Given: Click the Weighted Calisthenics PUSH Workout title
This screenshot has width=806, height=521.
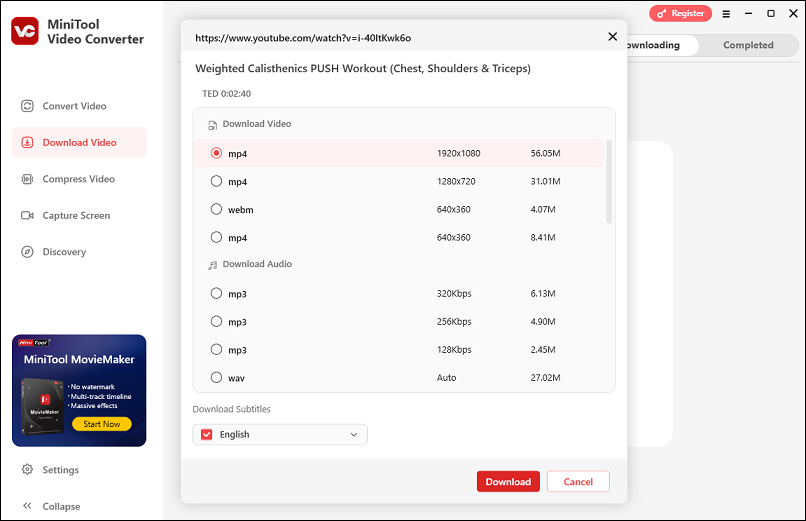Looking at the screenshot, I should pos(363,68).
